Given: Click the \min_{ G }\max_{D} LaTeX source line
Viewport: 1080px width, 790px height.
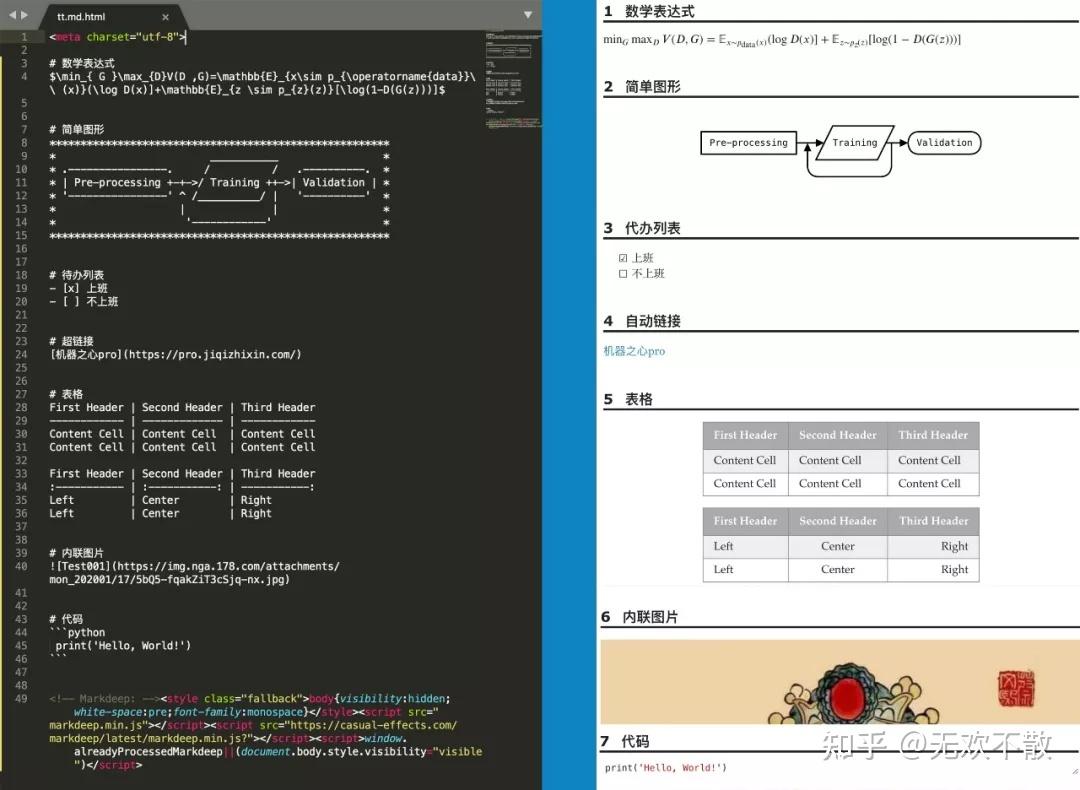Looking at the screenshot, I should pyautogui.click(x=262, y=83).
